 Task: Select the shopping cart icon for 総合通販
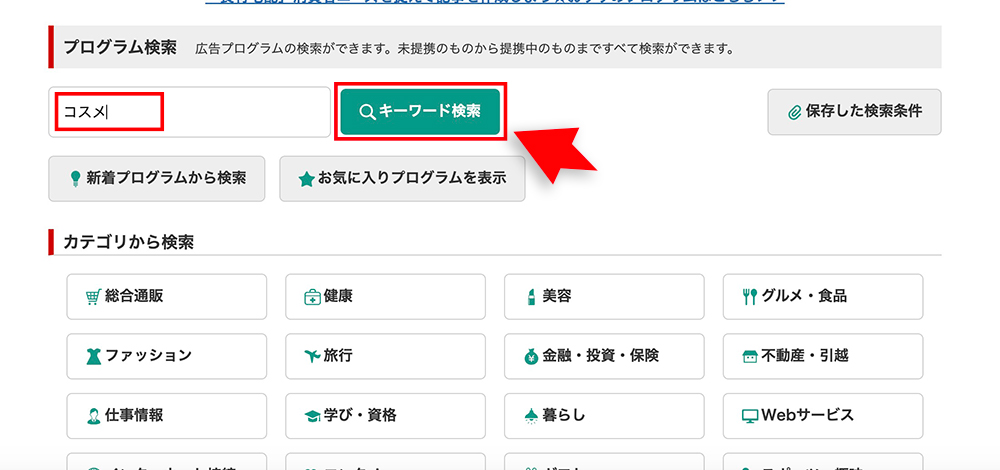point(94,297)
